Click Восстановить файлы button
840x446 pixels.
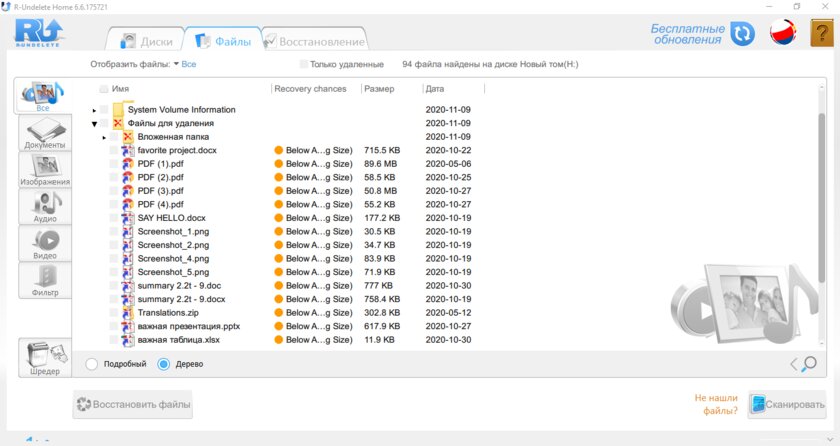(133, 404)
